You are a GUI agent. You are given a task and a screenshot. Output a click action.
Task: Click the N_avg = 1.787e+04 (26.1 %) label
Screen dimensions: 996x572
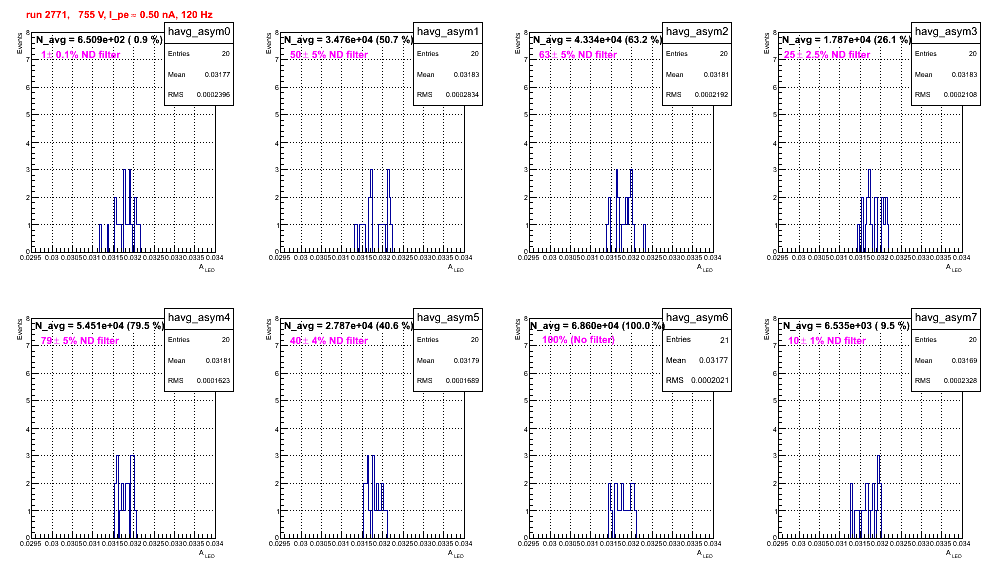tap(846, 39)
